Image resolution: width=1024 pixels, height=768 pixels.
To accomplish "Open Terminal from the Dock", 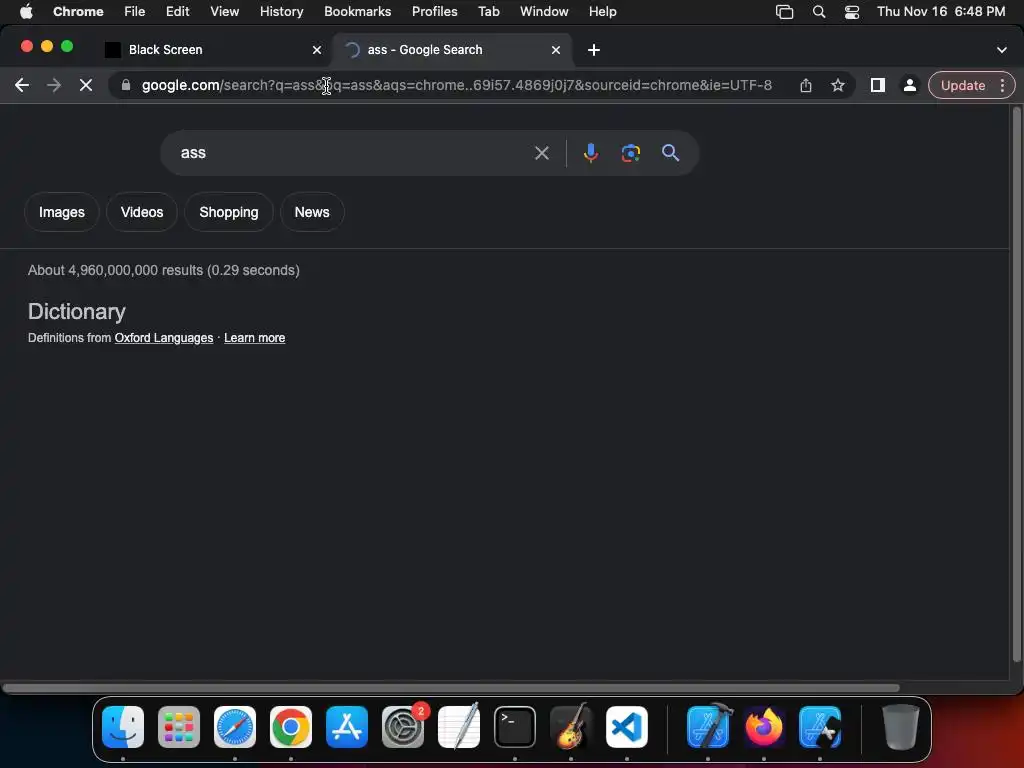I will click(515, 727).
